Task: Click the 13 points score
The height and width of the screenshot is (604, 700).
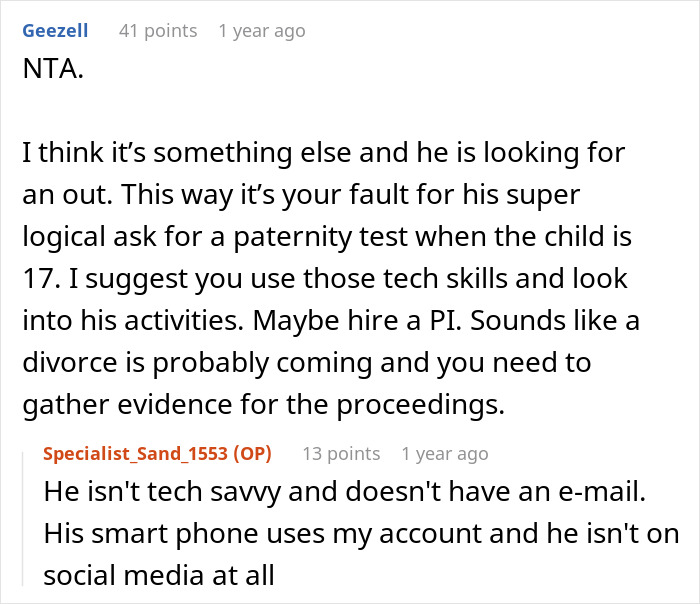Action: point(340,454)
